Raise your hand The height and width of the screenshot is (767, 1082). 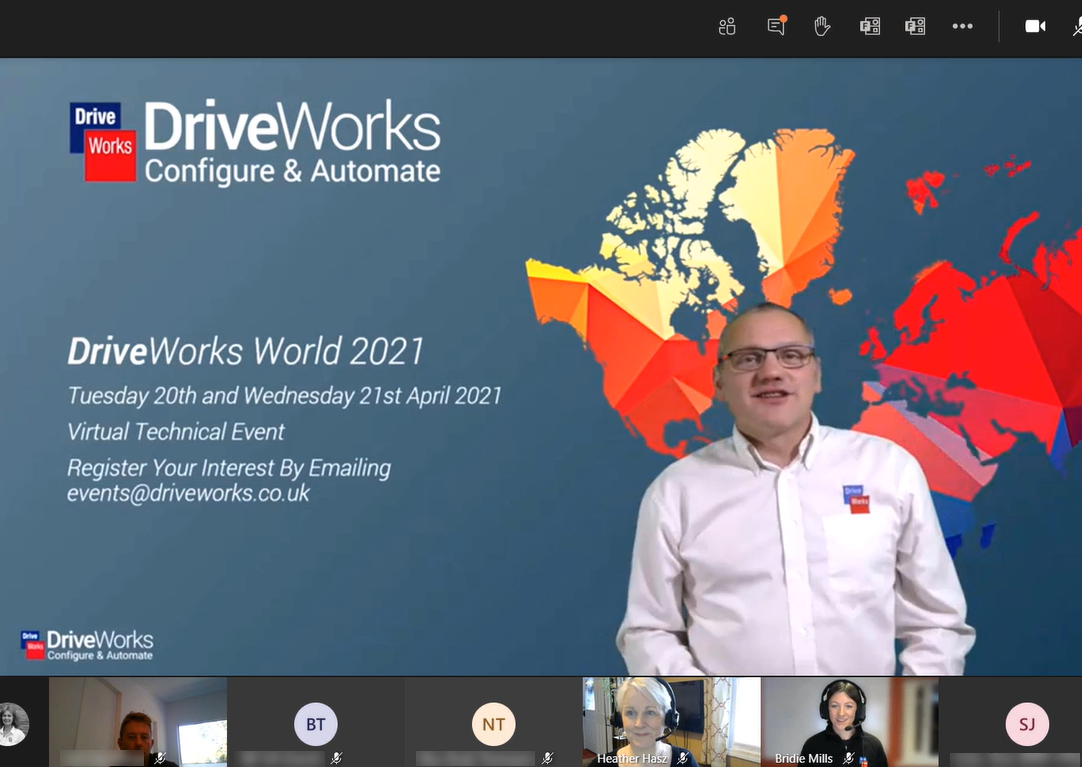822,26
